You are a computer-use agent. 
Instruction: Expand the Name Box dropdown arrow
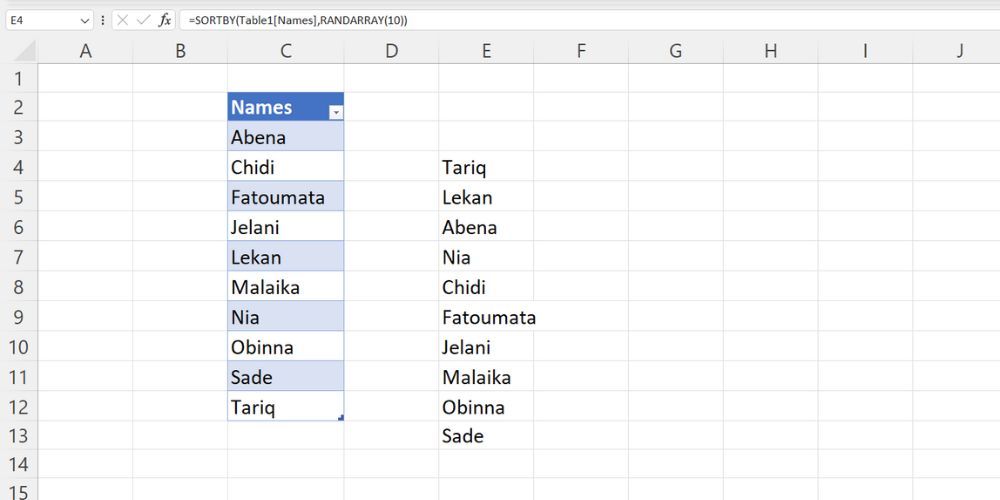83,20
